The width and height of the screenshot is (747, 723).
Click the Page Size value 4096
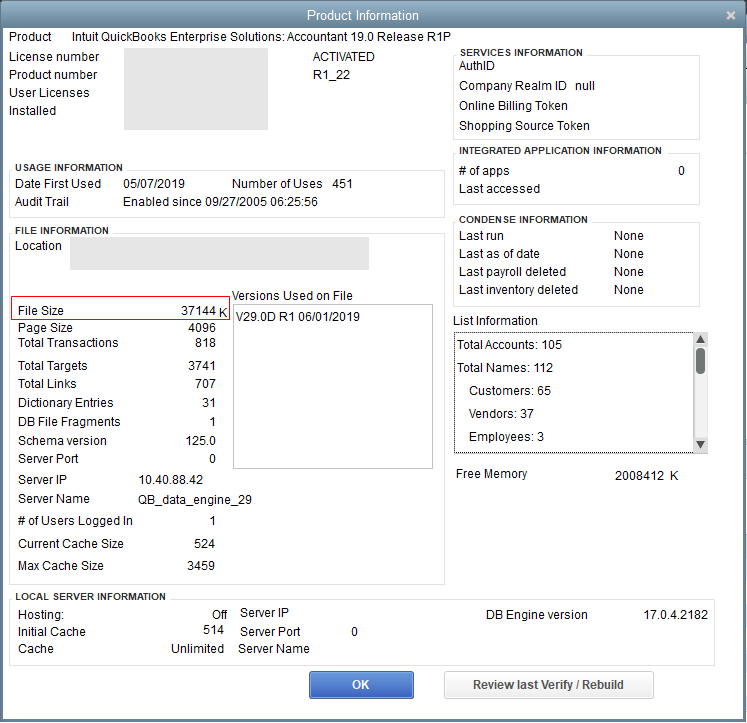(x=202, y=328)
